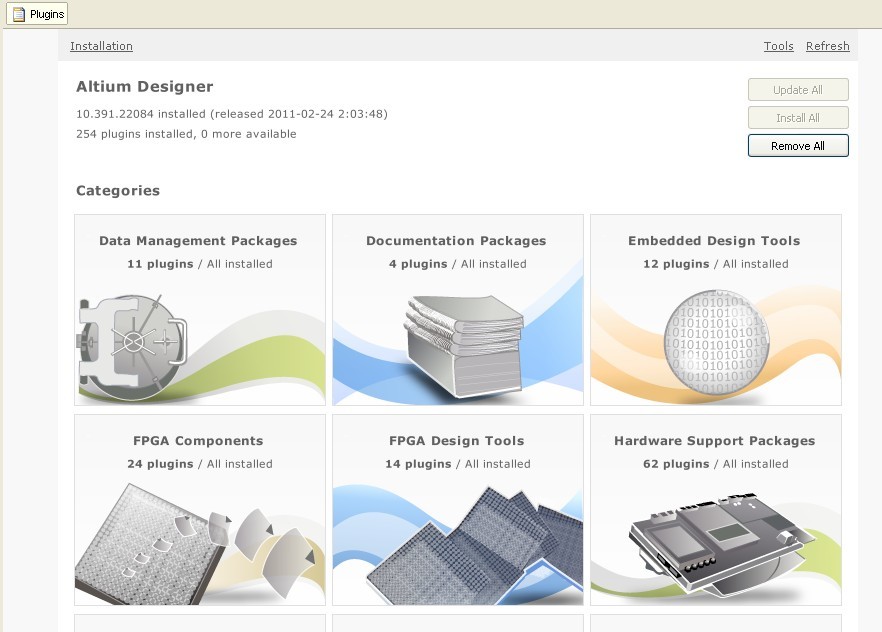Click the '11 plugins / All installed' text
Viewport: 882px width, 632px height.
[200, 264]
